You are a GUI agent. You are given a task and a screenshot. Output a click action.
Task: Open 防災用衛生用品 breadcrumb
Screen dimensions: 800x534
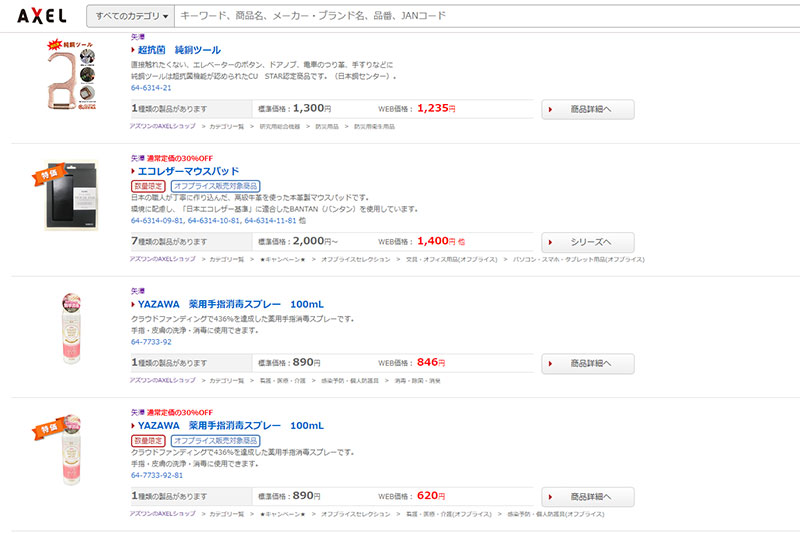pyautogui.click(x=374, y=126)
